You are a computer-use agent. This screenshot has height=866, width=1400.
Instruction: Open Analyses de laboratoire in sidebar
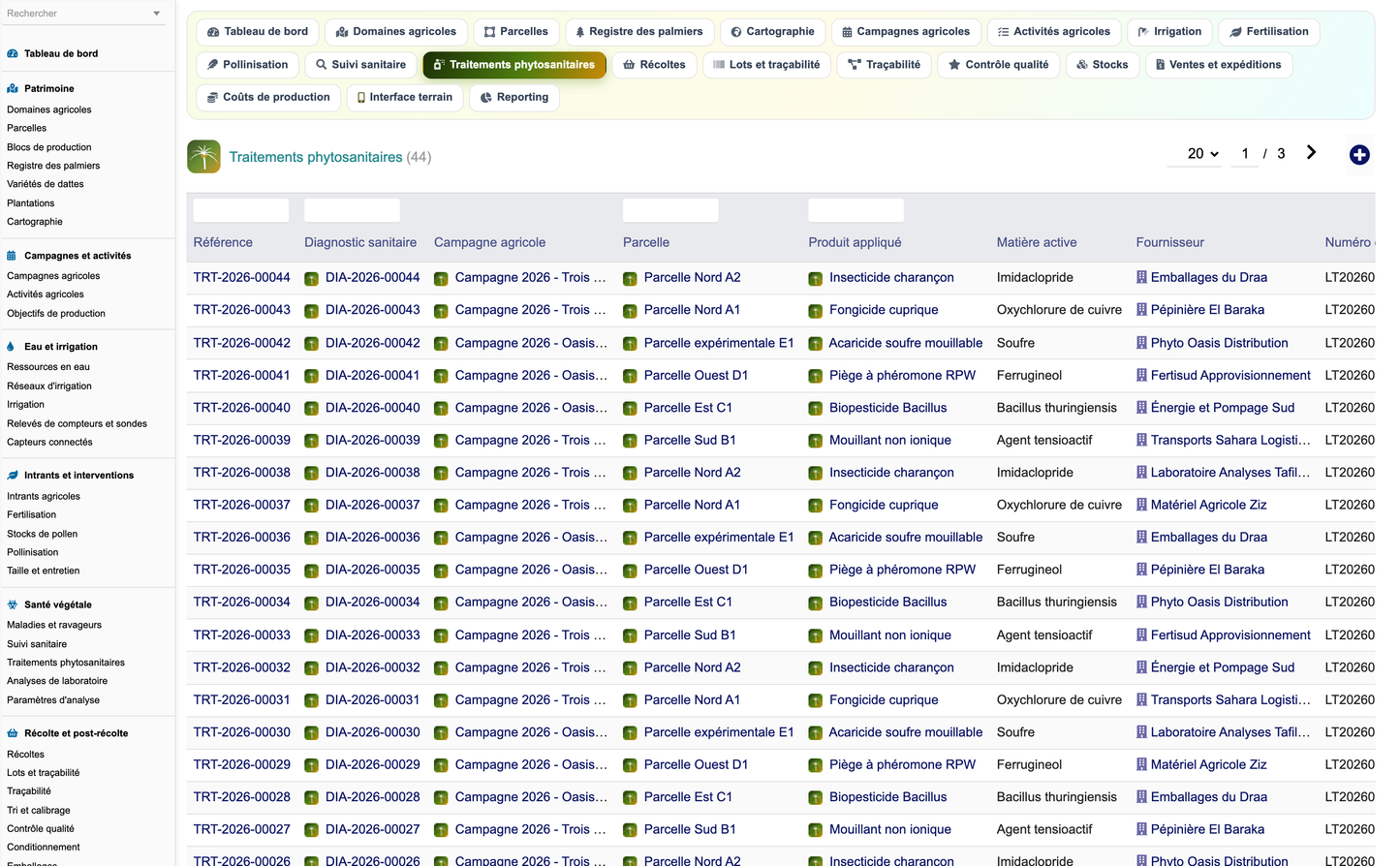(57, 681)
